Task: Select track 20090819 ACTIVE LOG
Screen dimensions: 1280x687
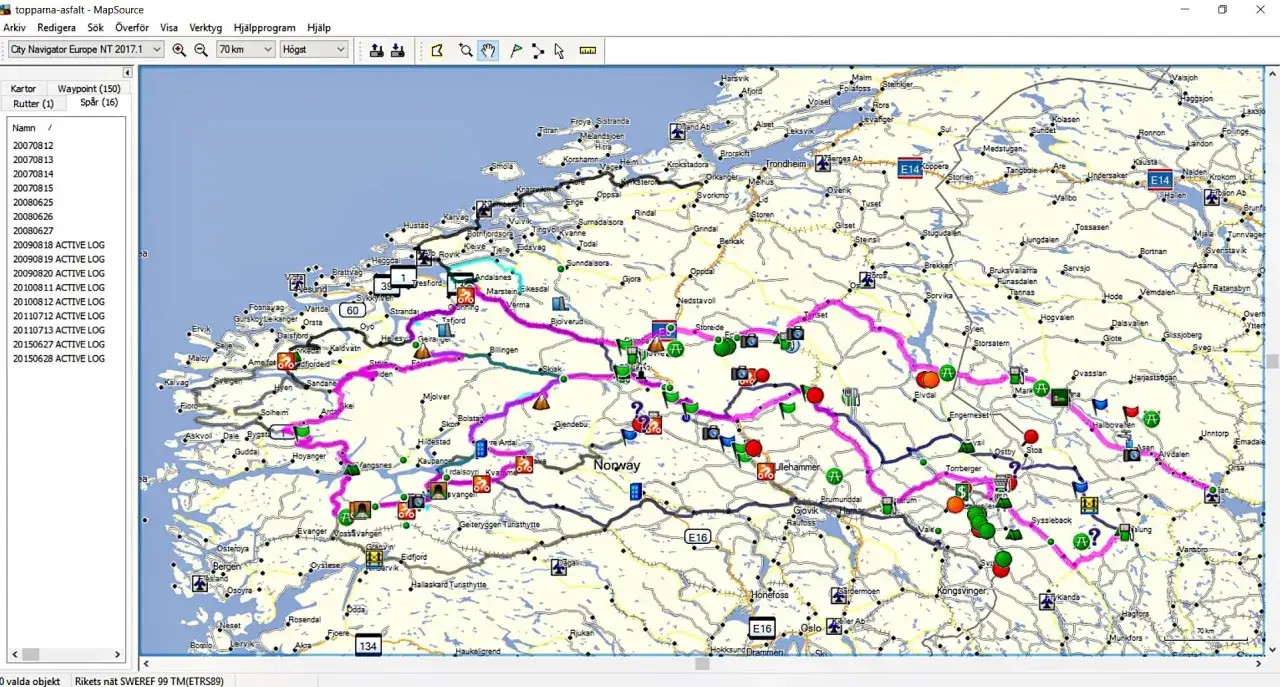Action: tap(59, 259)
